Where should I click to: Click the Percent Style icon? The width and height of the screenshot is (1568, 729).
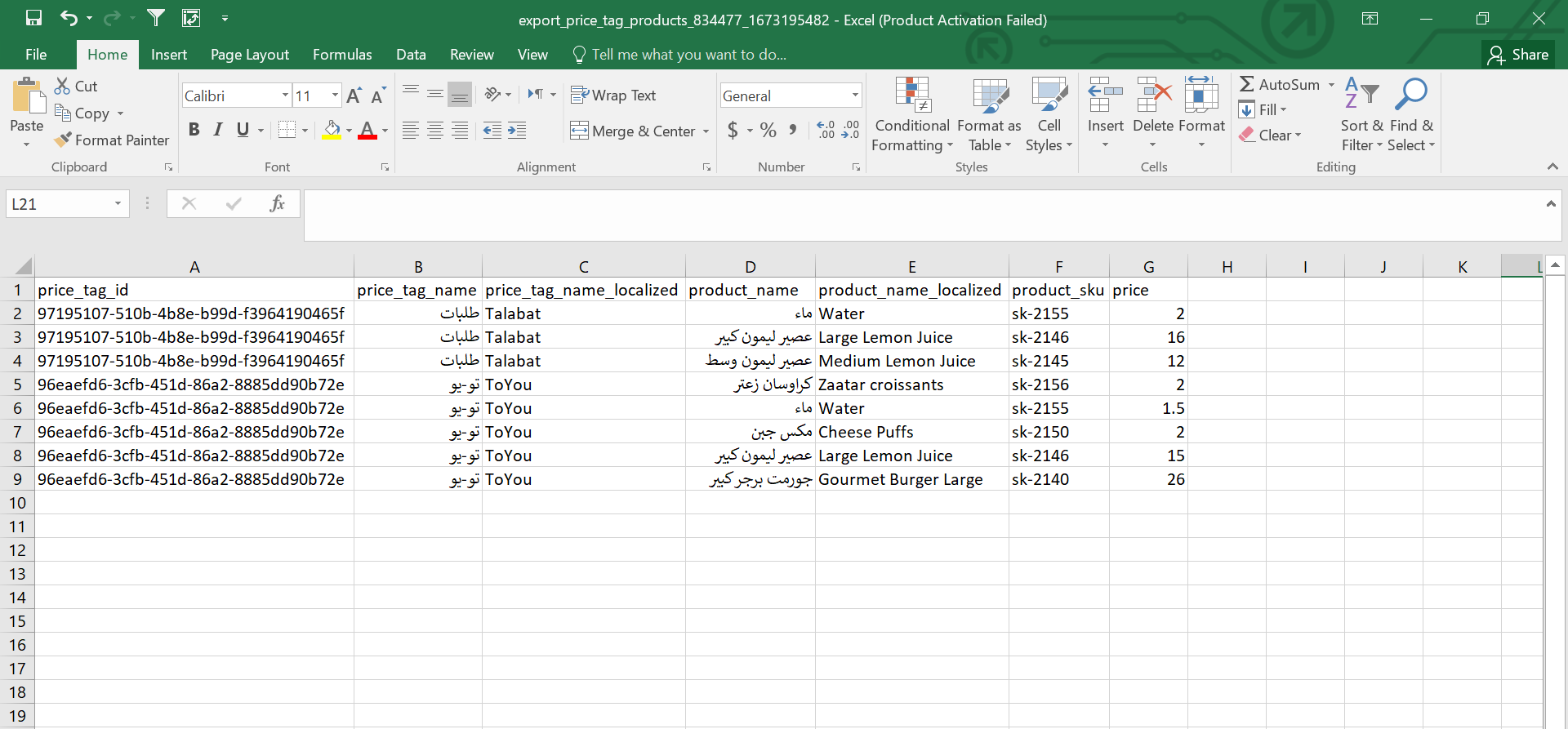[x=768, y=131]
